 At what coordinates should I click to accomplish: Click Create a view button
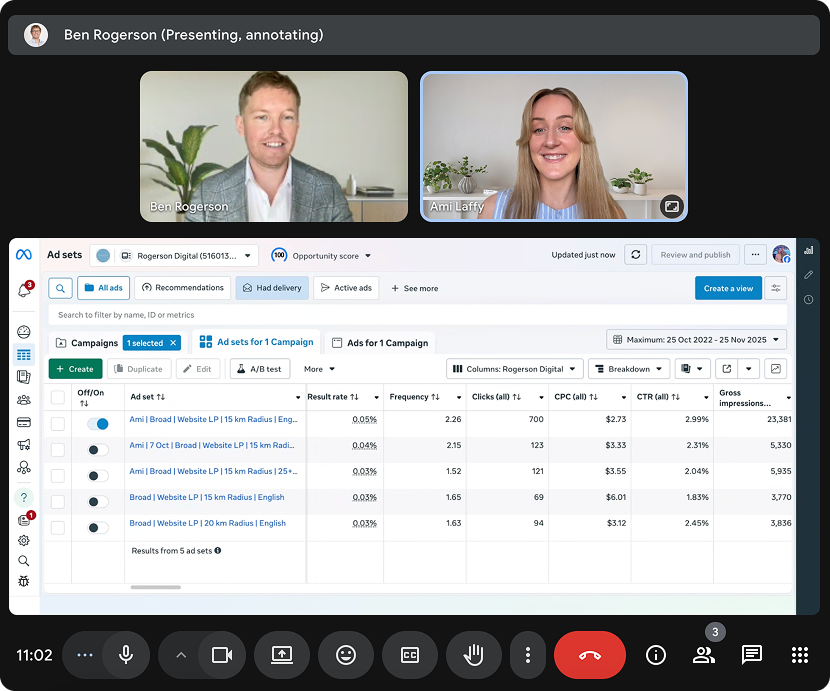(x=728, y=288)
